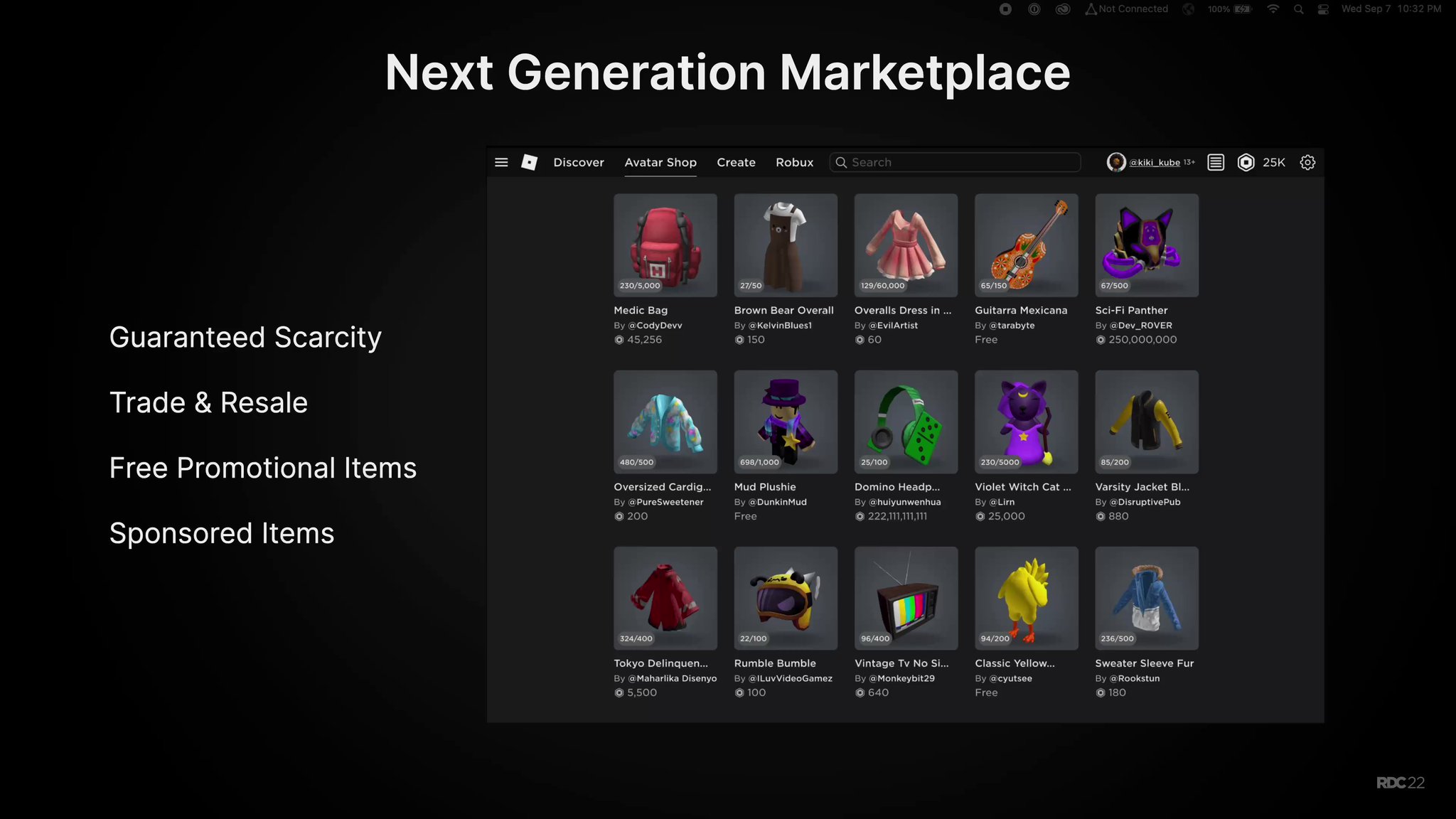Open the Tokyo Delinquent red coat thumbnail

665,598
